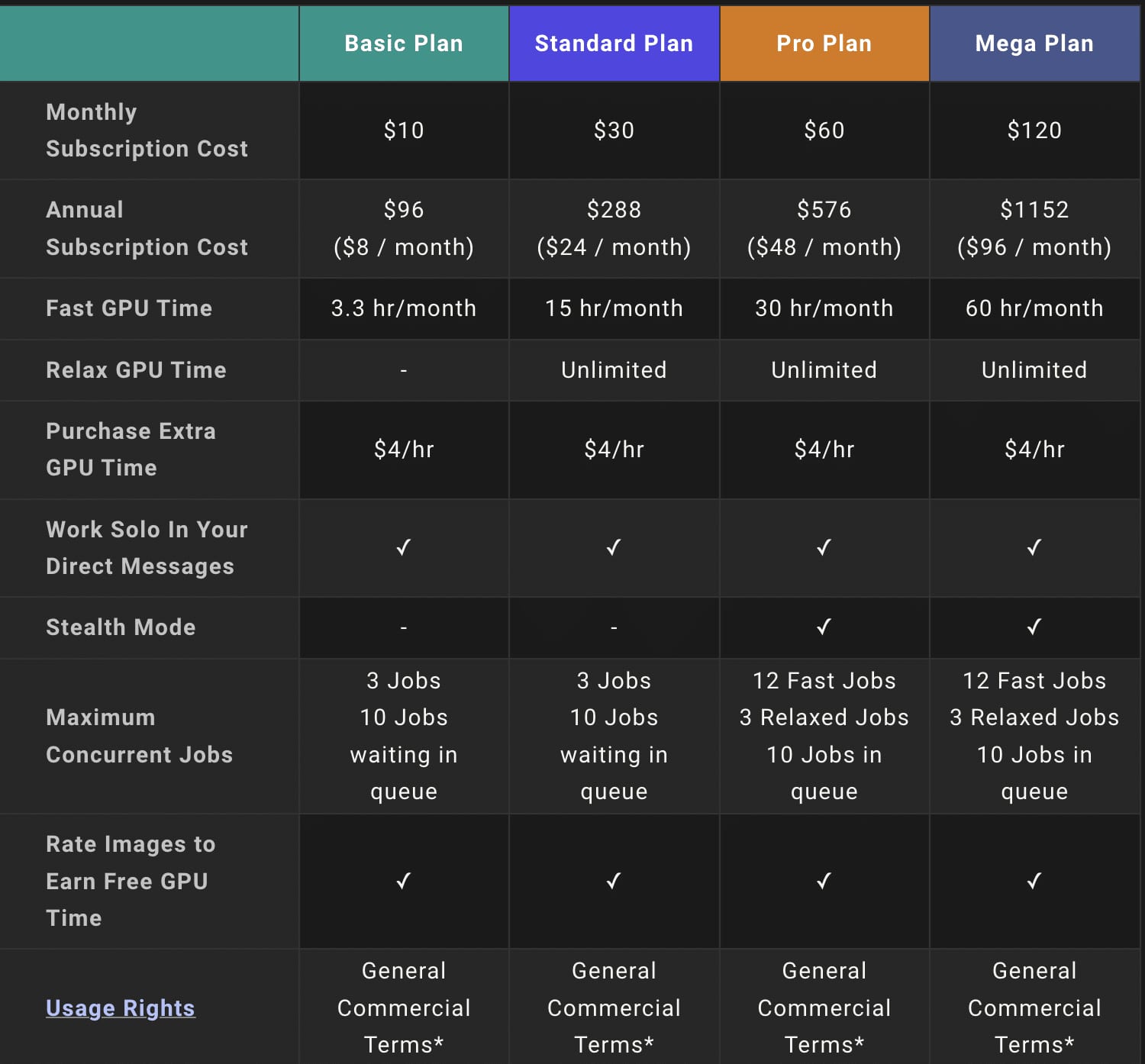Click the $4/hr cell under Pro Plan
The width and height of the screenshot is (1145, 1064).
tap(824, 450)
